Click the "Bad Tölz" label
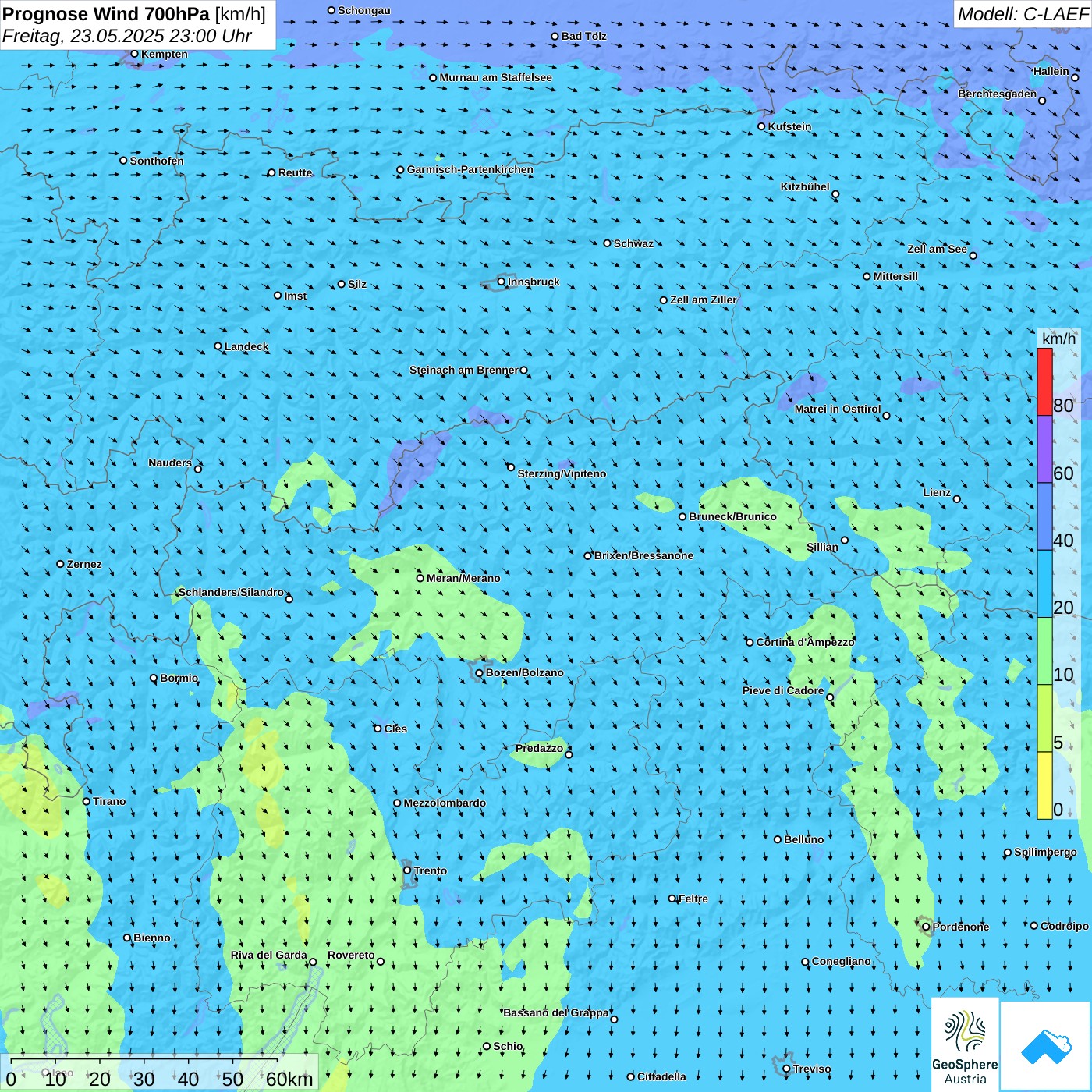Viewport: 1092px width, 1092px height. point(584,36)
